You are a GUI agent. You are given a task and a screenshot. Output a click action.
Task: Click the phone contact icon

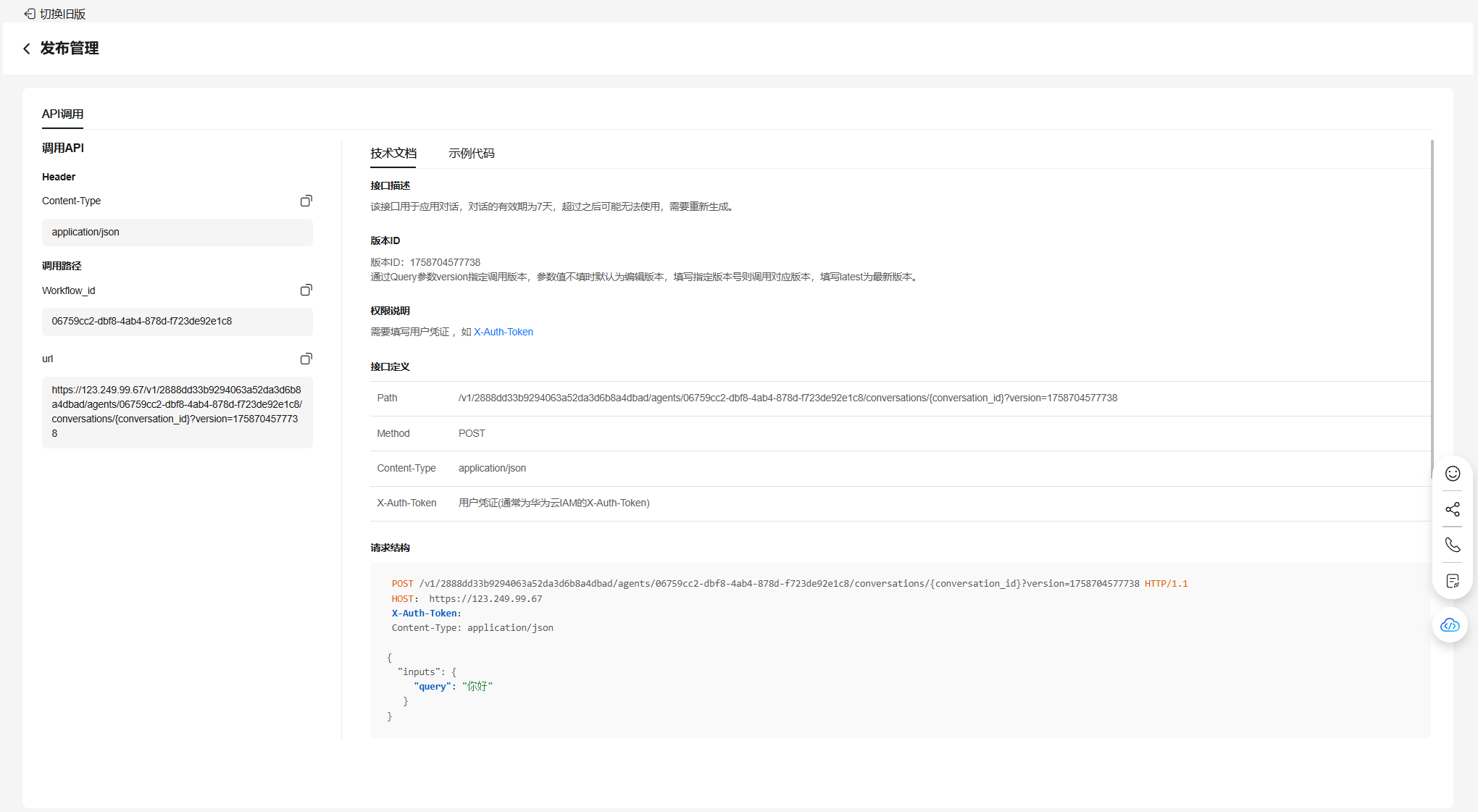pyautogui.click(x=1452, y=545)
